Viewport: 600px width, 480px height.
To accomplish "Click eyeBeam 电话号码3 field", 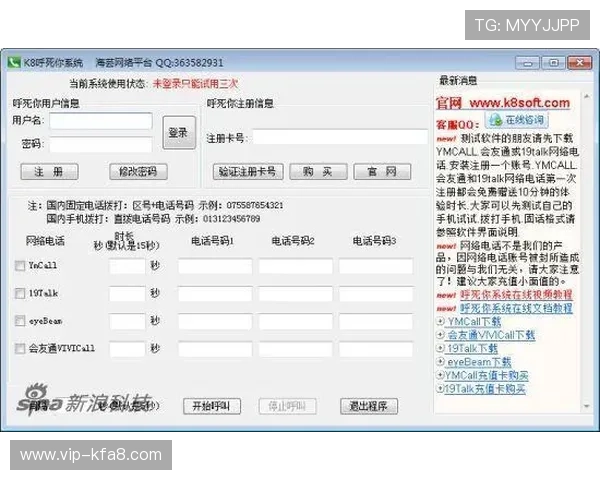I will 376,322.
